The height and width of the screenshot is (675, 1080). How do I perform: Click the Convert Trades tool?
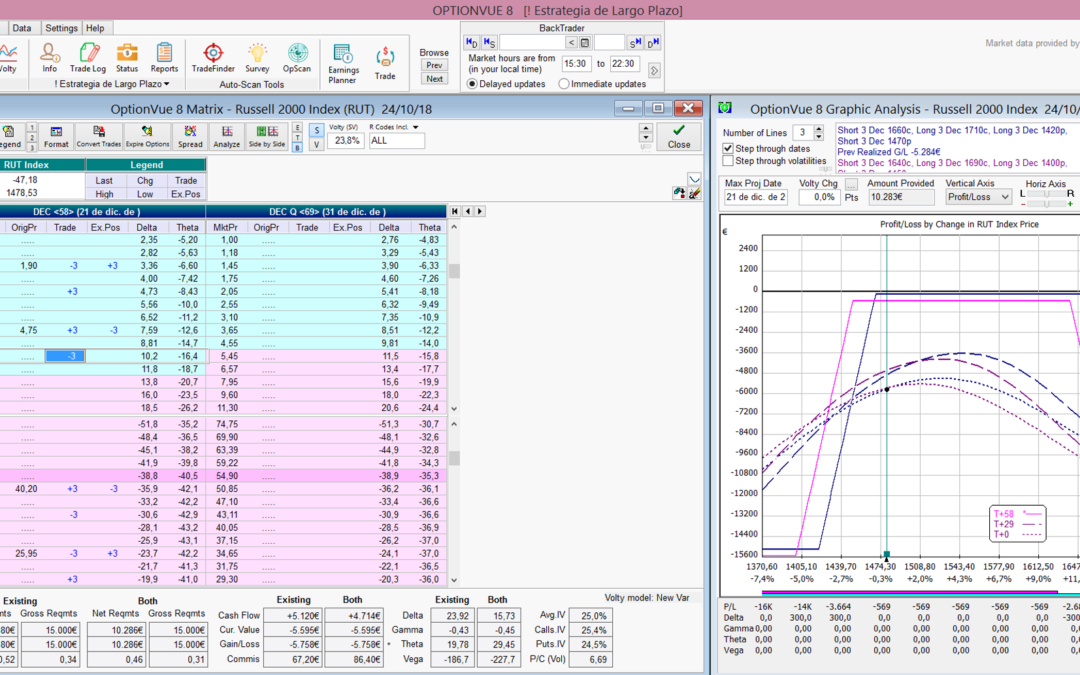pos(98,136)
